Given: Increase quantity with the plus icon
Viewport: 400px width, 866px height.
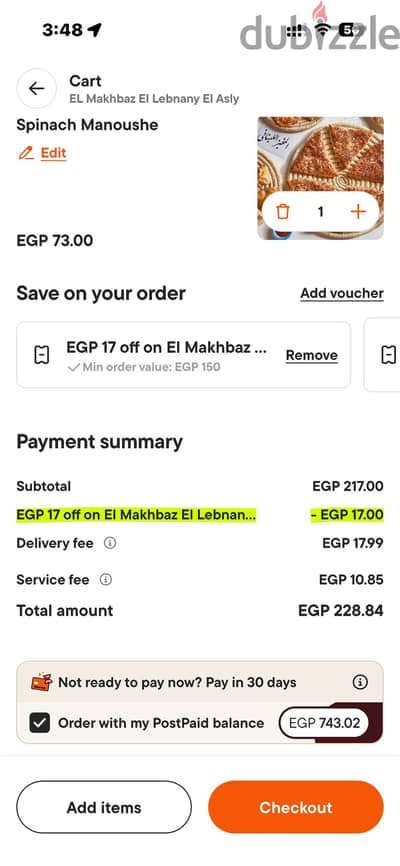Looking at the screenshot, I should [359, 212].
